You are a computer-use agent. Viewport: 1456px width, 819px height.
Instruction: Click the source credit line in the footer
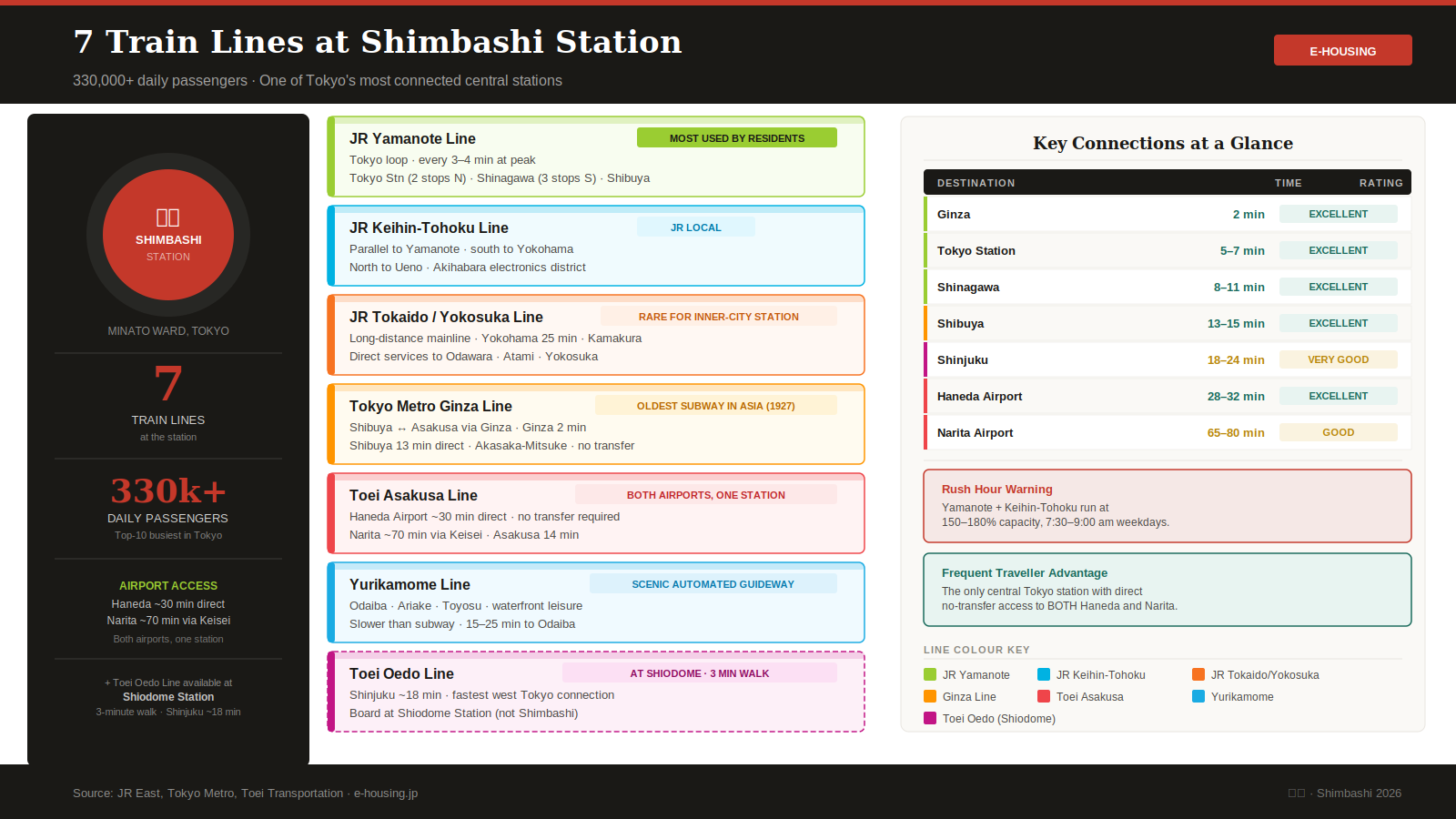(x=246, y=794)
